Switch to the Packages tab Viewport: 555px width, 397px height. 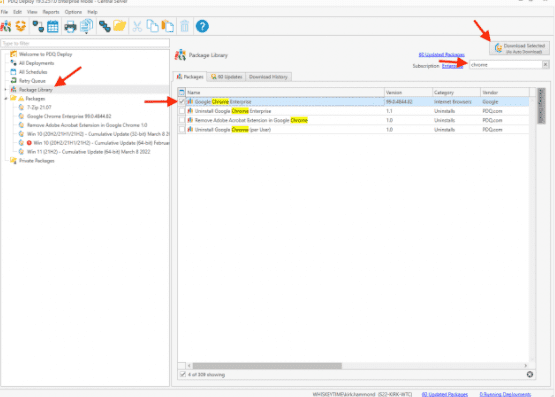pyautogui.click(x=190, y=77)
